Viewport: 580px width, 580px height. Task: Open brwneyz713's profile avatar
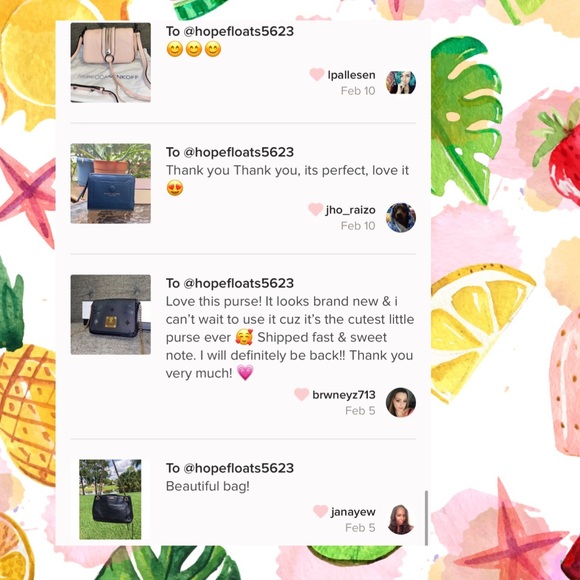click(x=401, y=402)
